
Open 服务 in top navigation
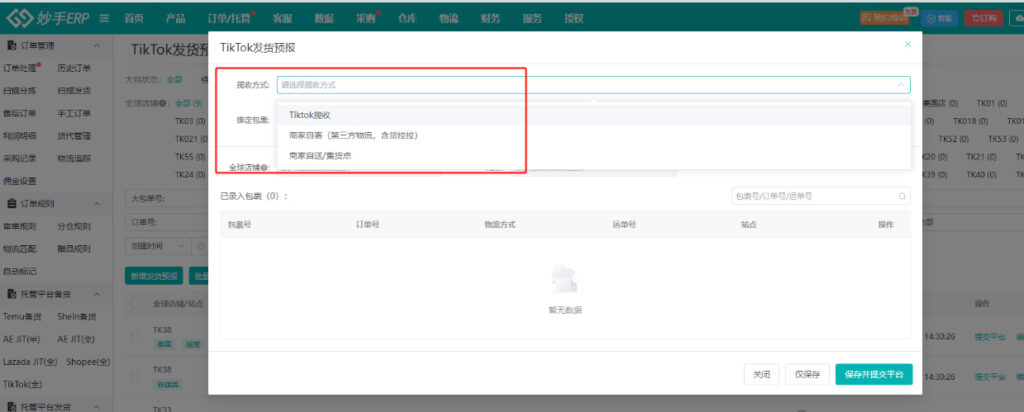(532, 18)
